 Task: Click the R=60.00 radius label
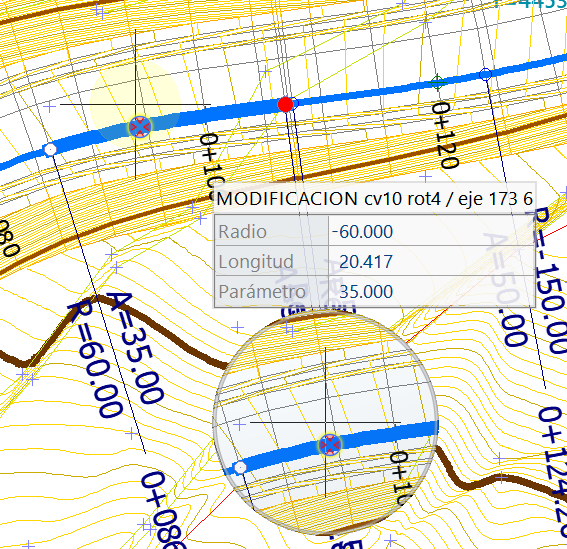pyautogui.click(x=94, y=359)
